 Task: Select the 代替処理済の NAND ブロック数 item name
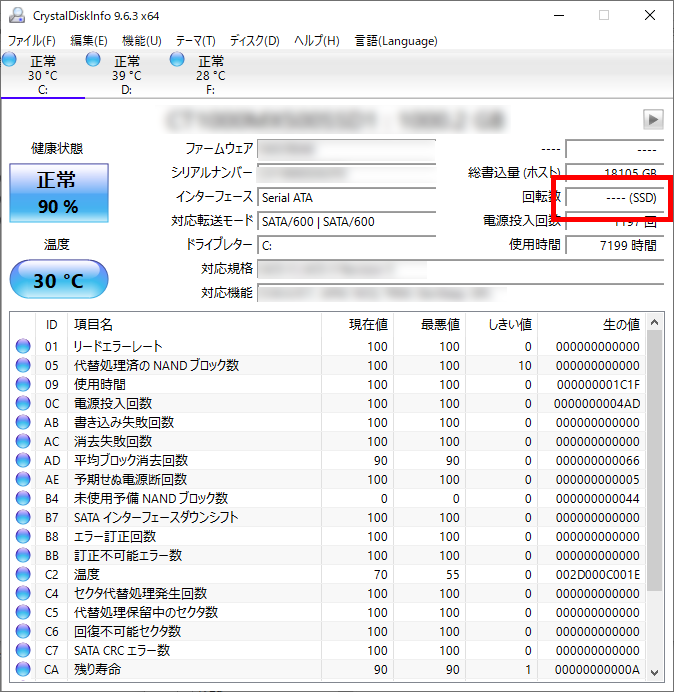click(x=156, y=365)
